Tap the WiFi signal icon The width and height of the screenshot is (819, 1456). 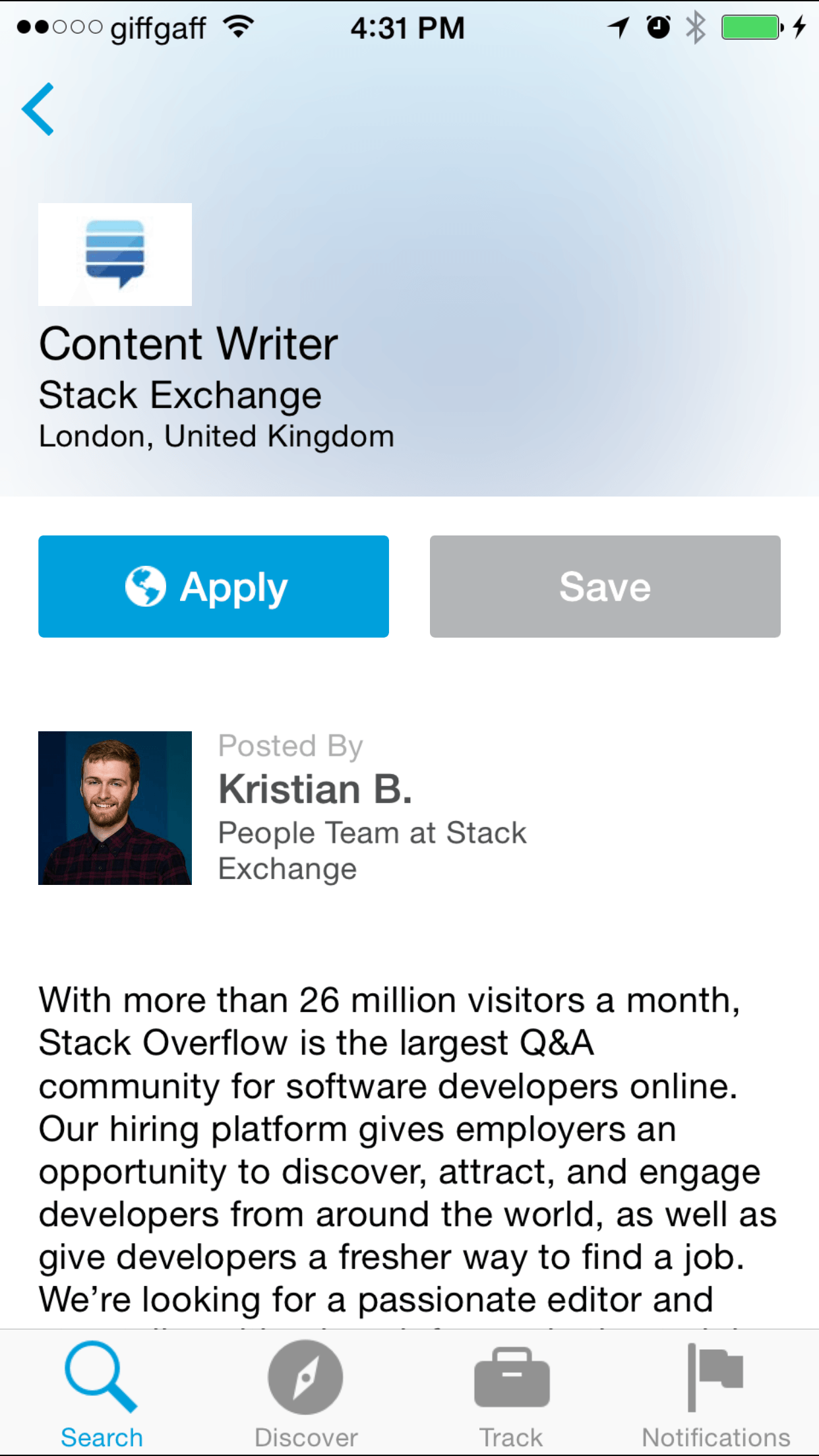pos(239,27)
